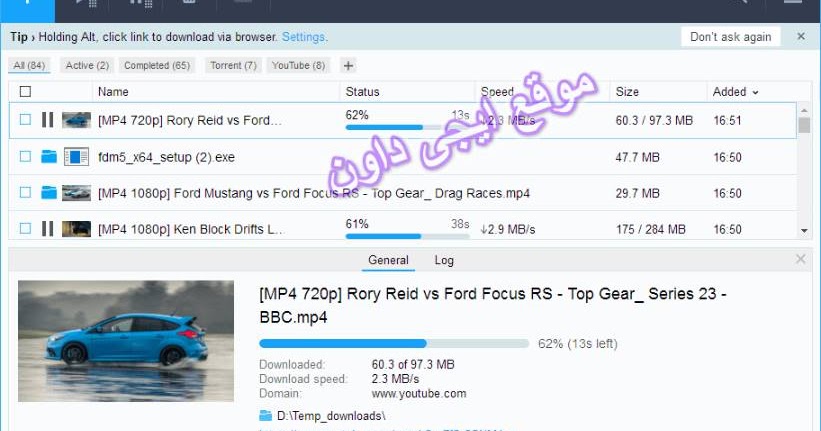This screenshot has height=431, width=821.
Task: Filter by Completed (65) downloads
Action: [x=157, y=65]
